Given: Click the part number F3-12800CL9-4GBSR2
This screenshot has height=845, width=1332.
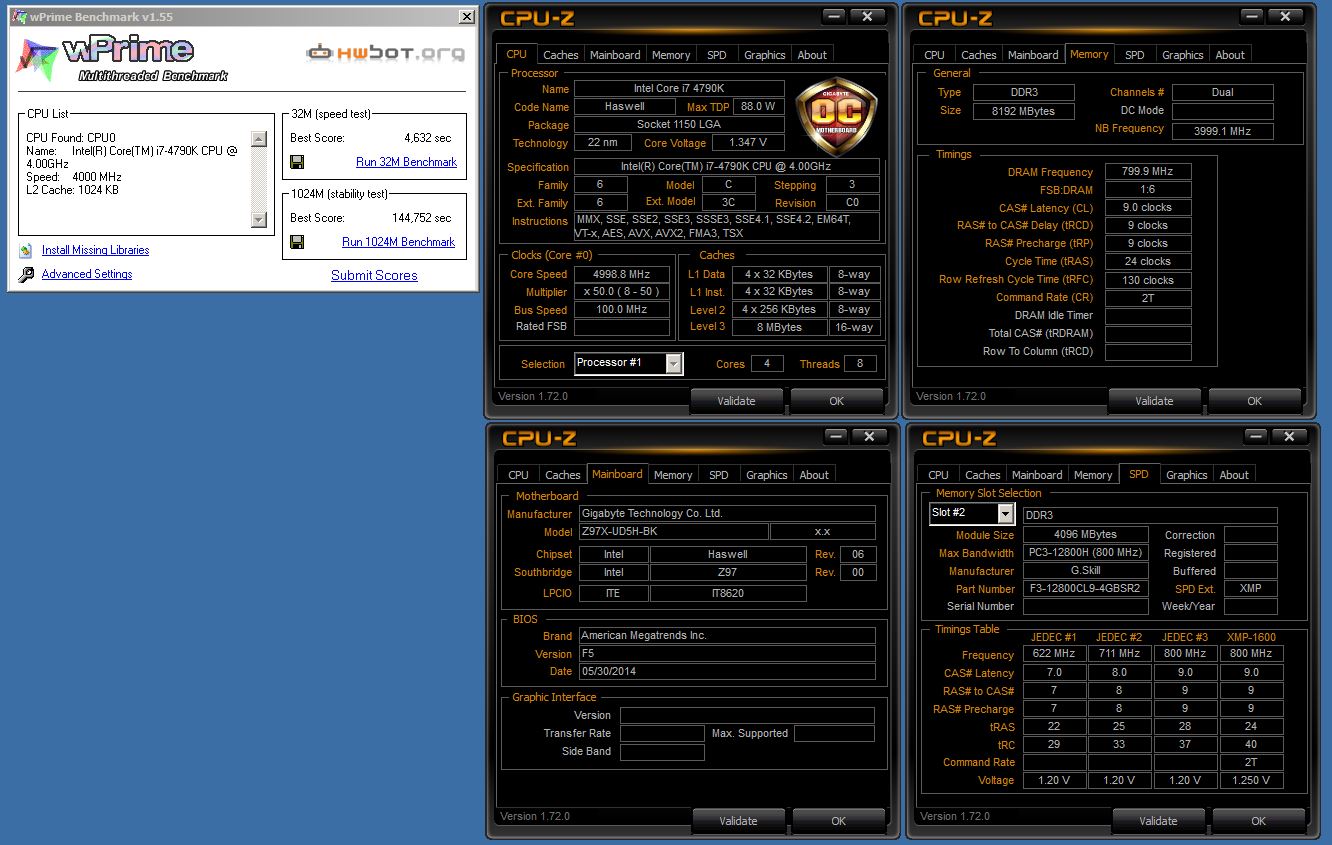Looking at the screenshot, I should pyautogui.click(x=1085, y=589).
